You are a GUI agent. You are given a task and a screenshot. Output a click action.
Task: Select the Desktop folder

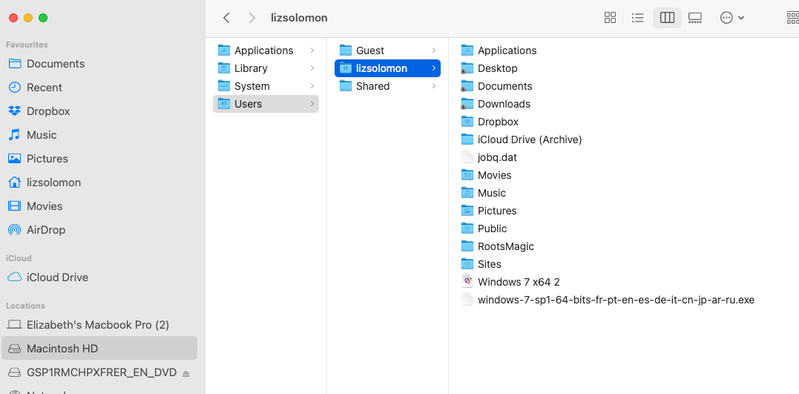pyautogui.click(x=489, y=68)
